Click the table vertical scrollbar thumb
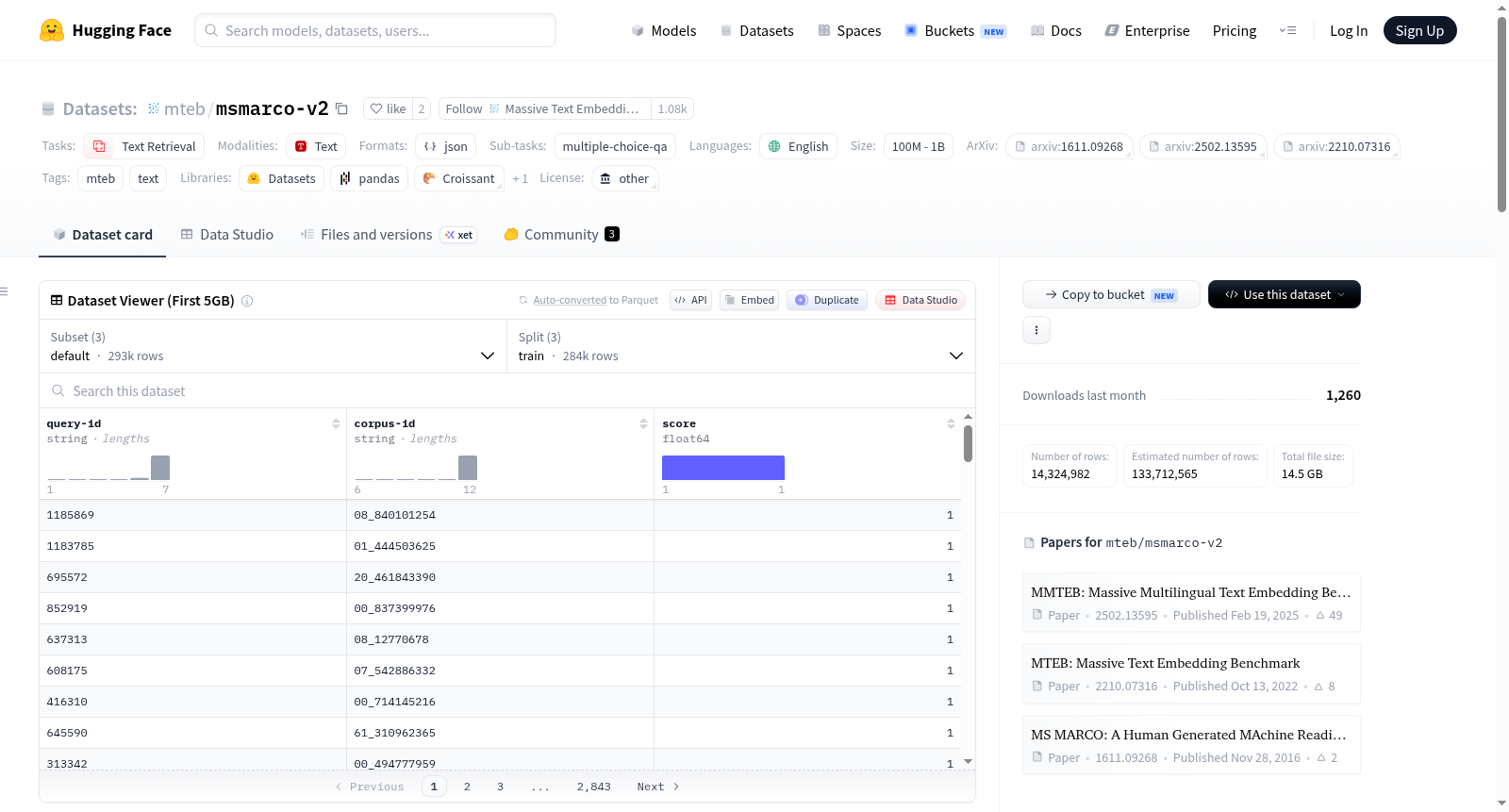1509x812 pixels. click(968, 444)
